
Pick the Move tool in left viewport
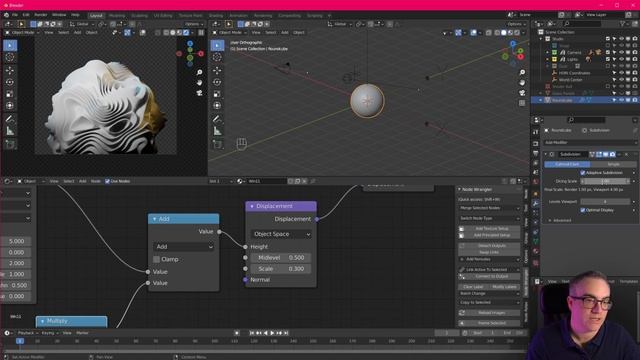pos(10,71)
